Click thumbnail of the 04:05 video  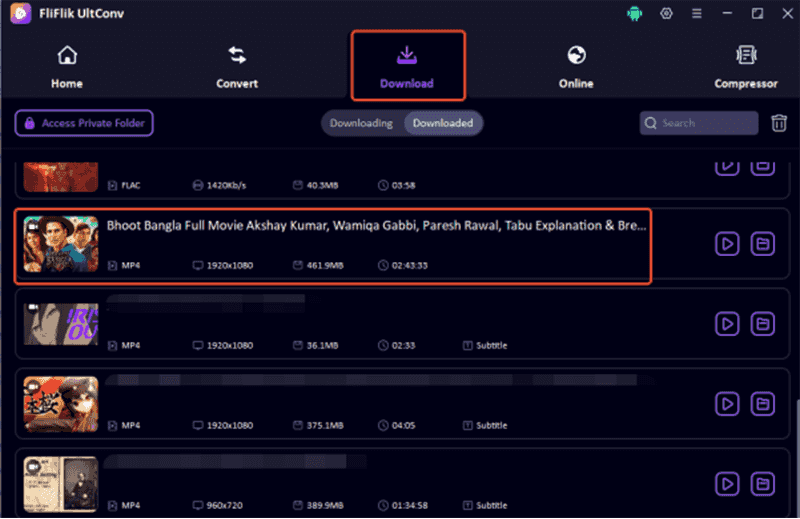coord(61,404)
